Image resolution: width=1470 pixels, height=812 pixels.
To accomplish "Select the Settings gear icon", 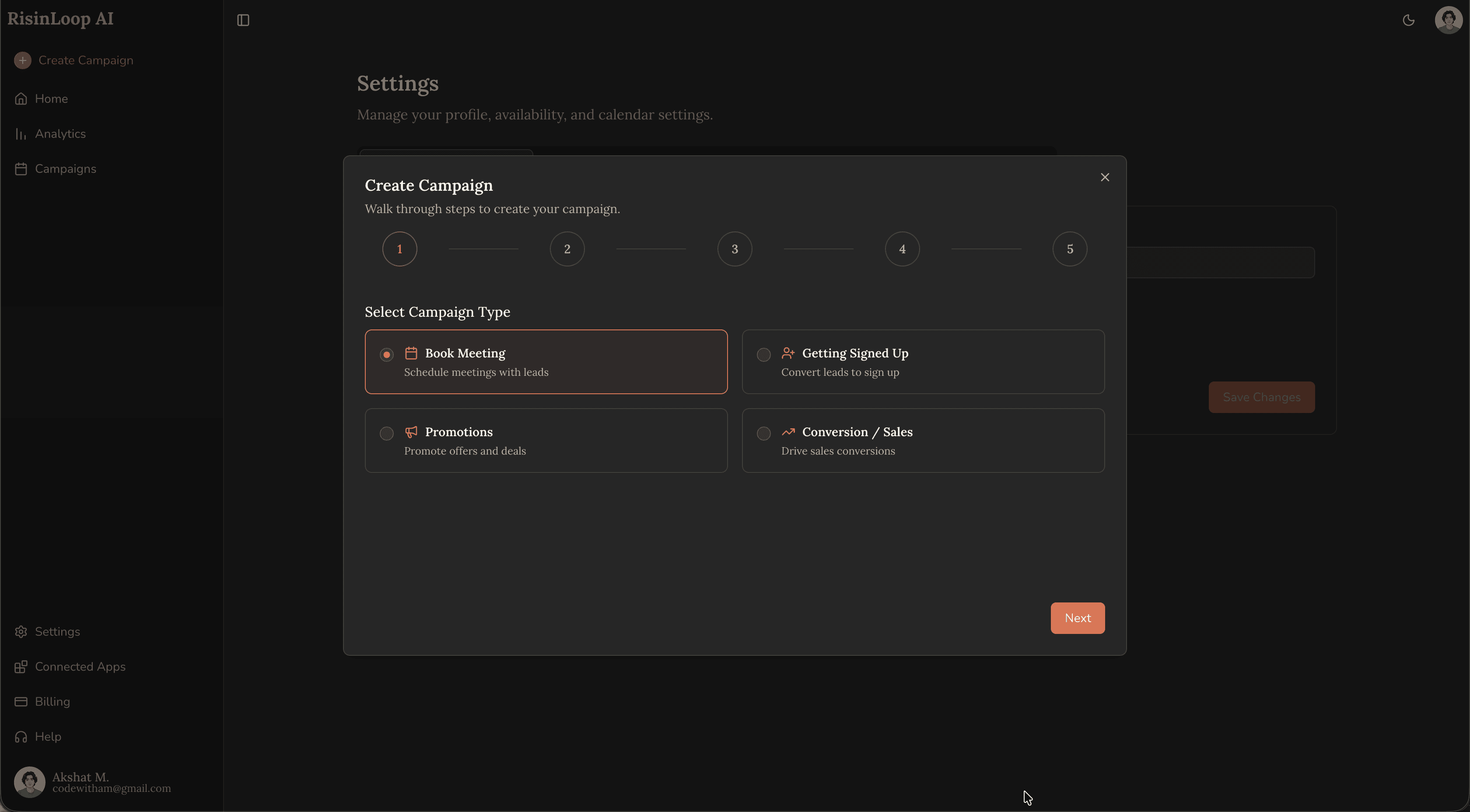I will (x=21, y=632).
